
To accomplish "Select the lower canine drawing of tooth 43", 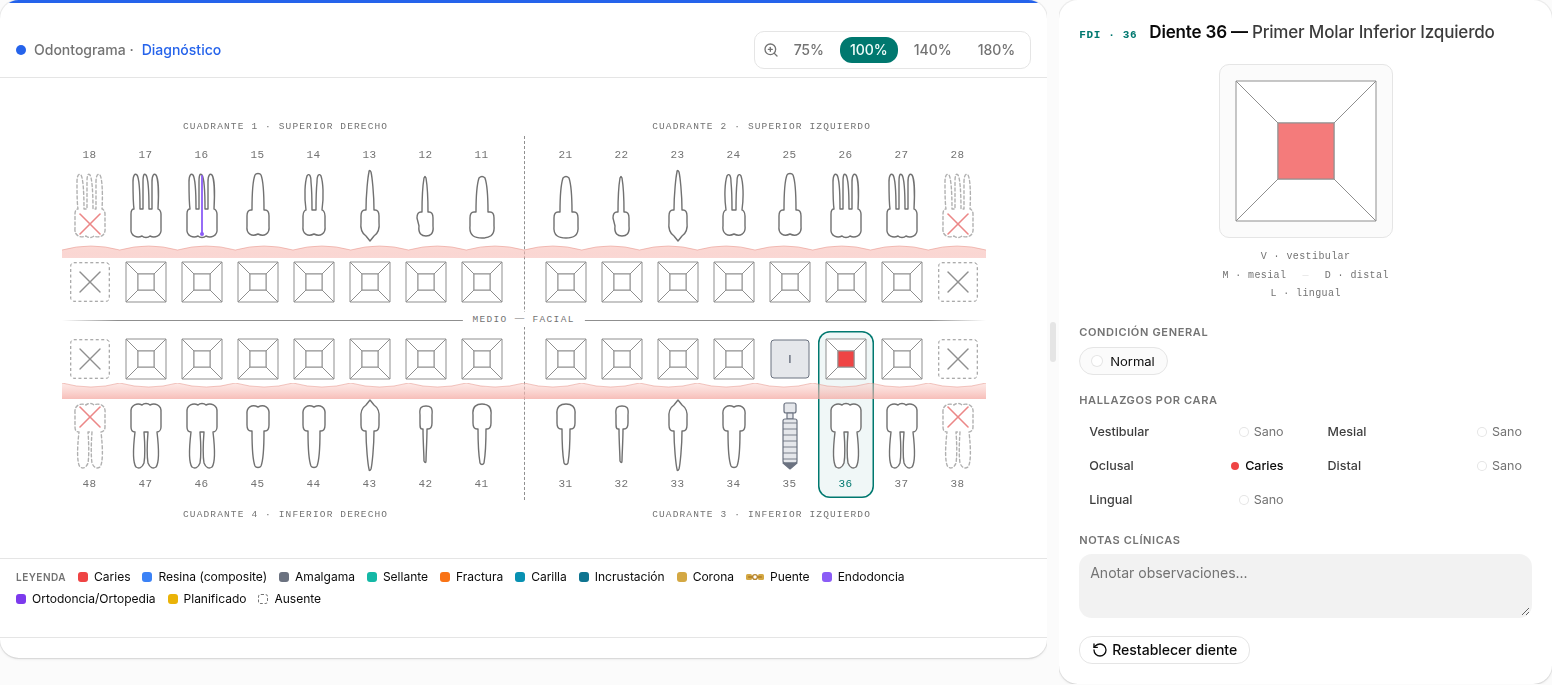I will (x=370, y=436).
